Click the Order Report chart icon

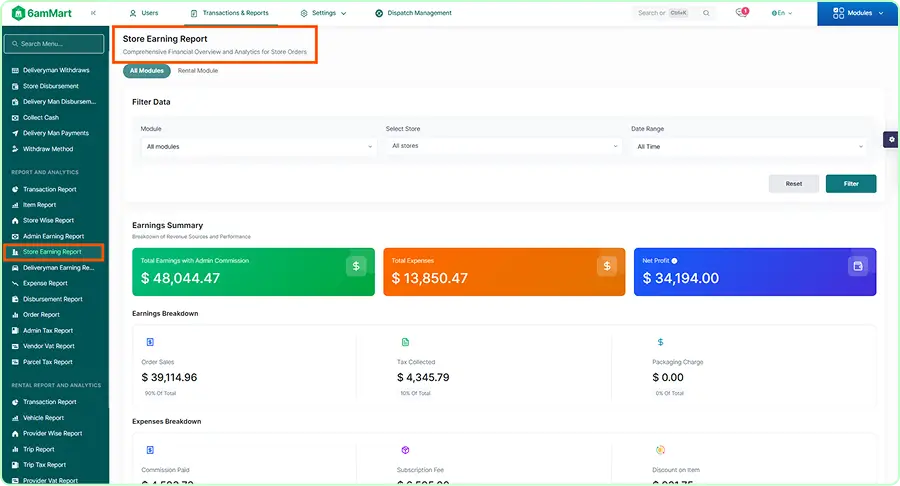click(15, 315)
